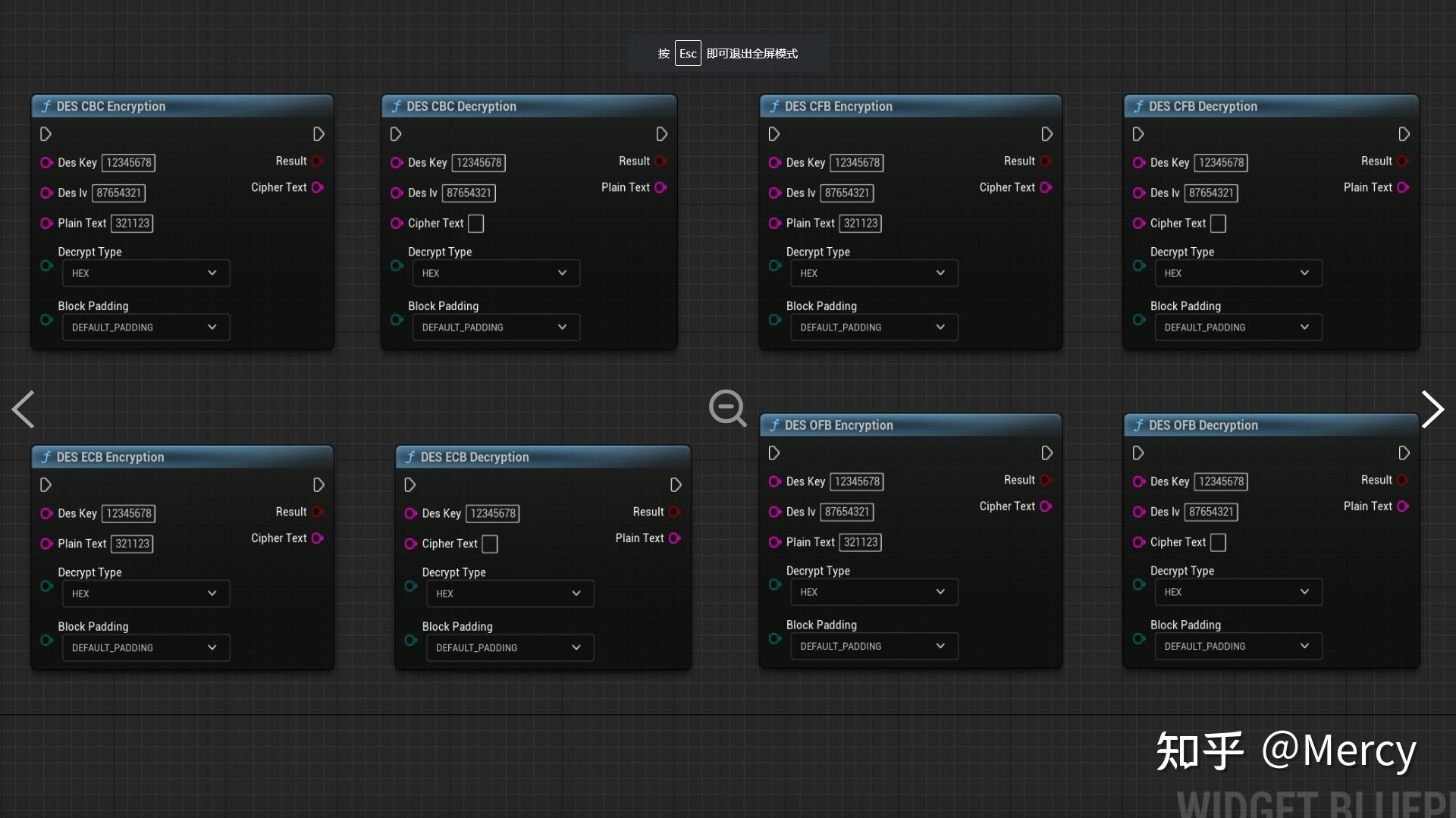Click the Des Iv pink pin on DES CBC Encryption
Screen dimensions: 1456x818
pyautogui.click(x=45, y=193)
